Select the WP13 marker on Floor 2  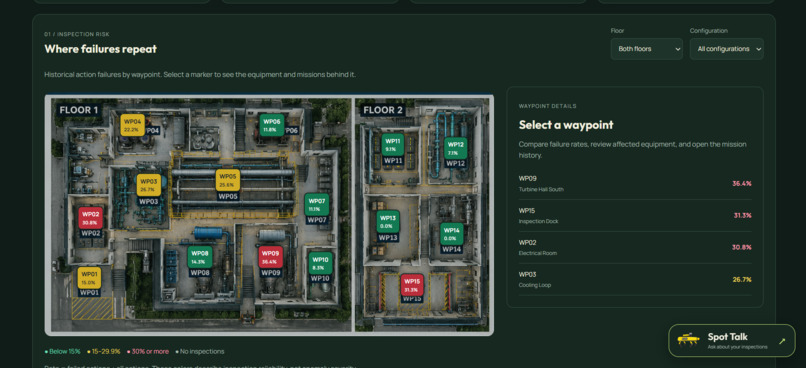tap(388, 222)
